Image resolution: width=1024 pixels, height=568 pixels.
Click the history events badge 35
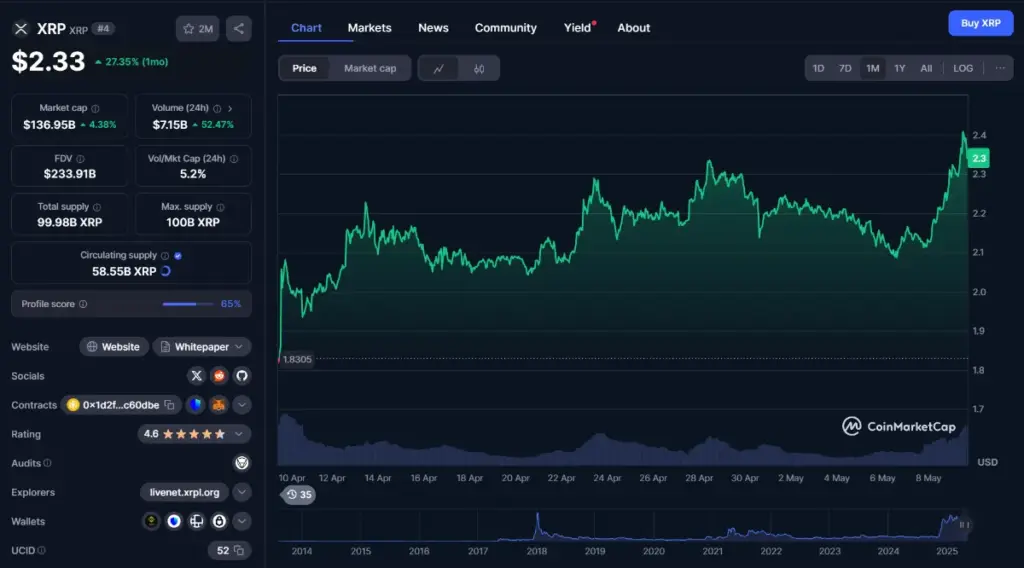point(298,495)
